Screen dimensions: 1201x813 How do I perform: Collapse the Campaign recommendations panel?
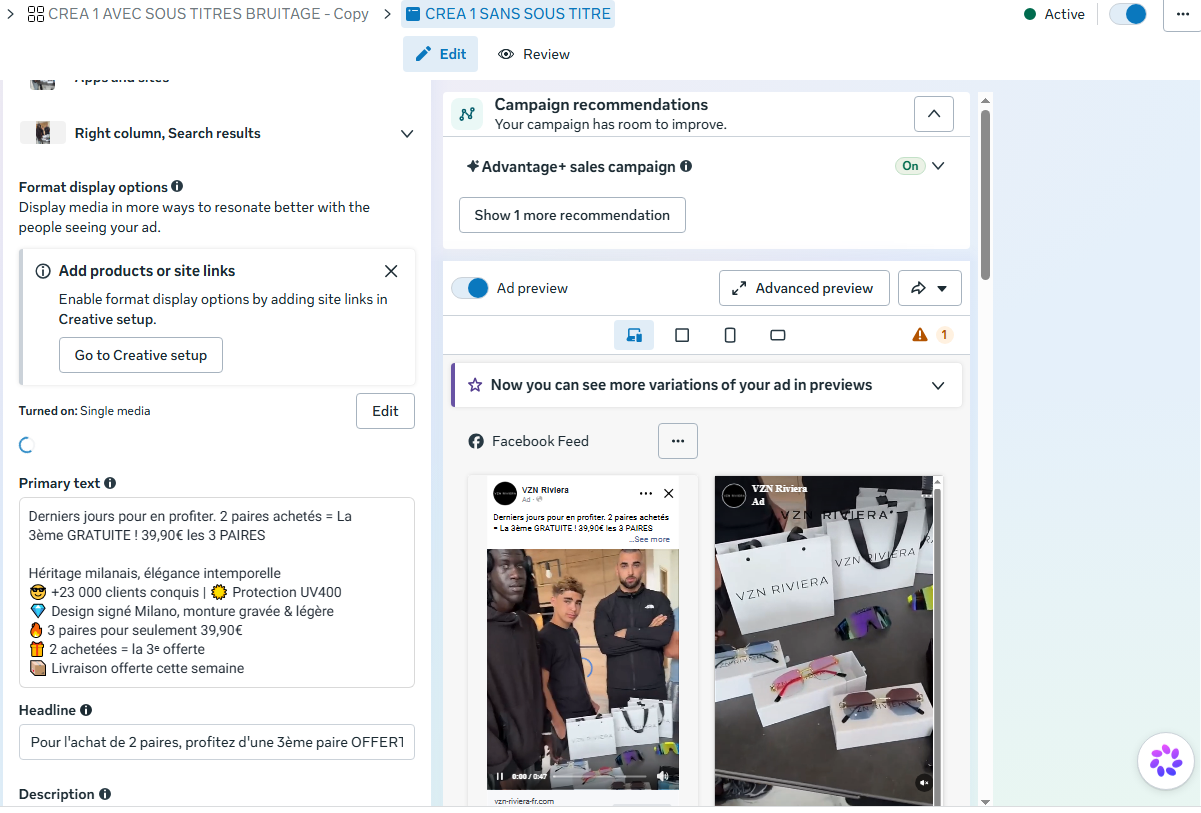tap(934, 114)
